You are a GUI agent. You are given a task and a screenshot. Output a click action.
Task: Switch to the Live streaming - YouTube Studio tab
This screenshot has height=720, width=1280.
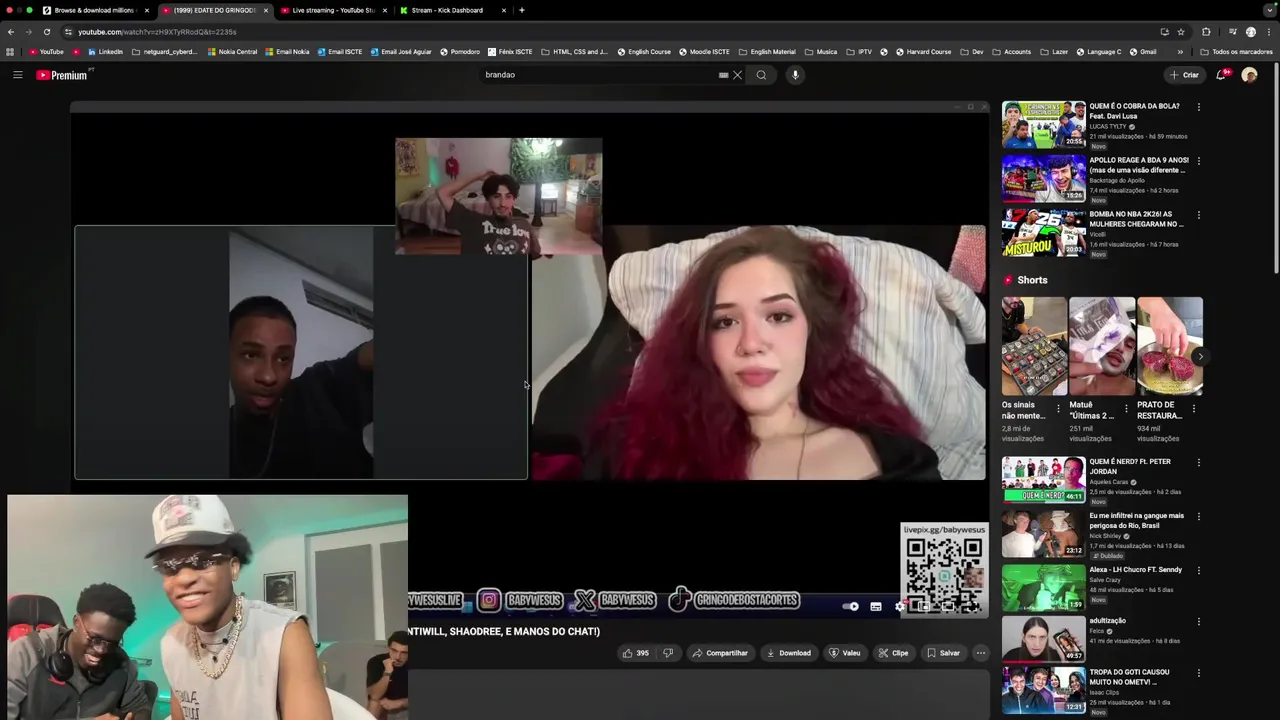point(333,10)
